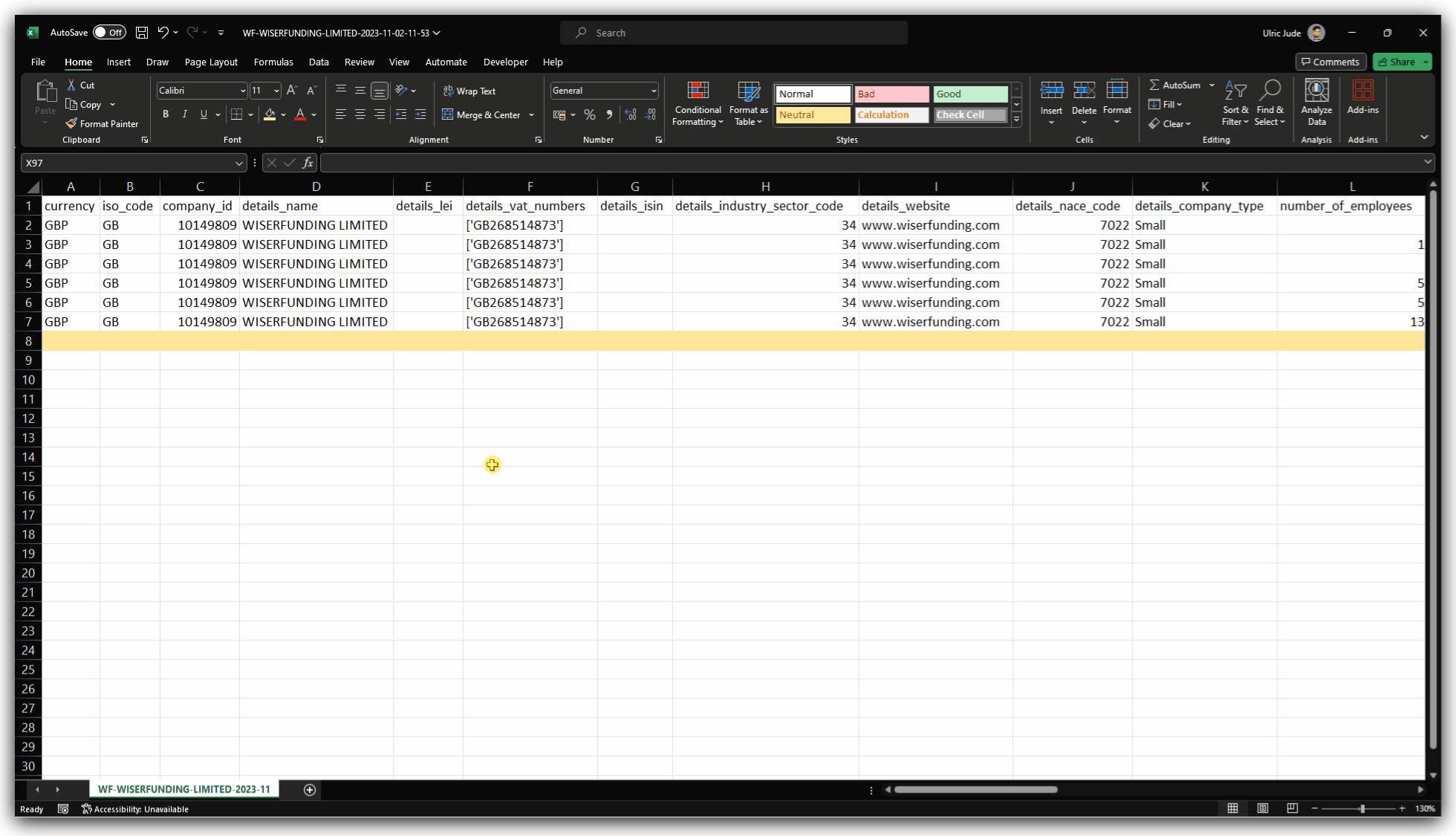
Task: Click the zoom slider handle
Action: pos(1362,809)
